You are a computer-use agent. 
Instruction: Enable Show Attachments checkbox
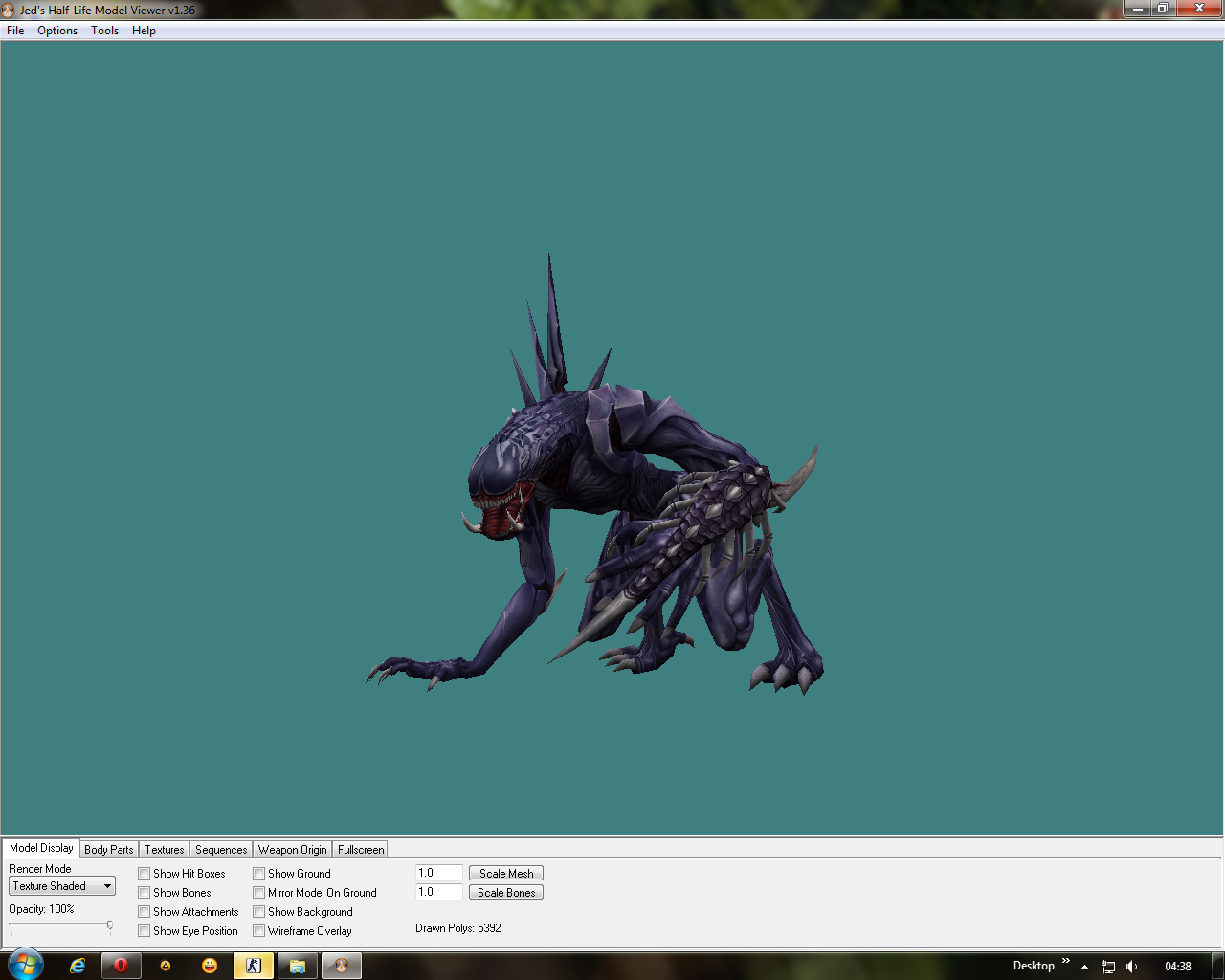[x=145, y=912]
